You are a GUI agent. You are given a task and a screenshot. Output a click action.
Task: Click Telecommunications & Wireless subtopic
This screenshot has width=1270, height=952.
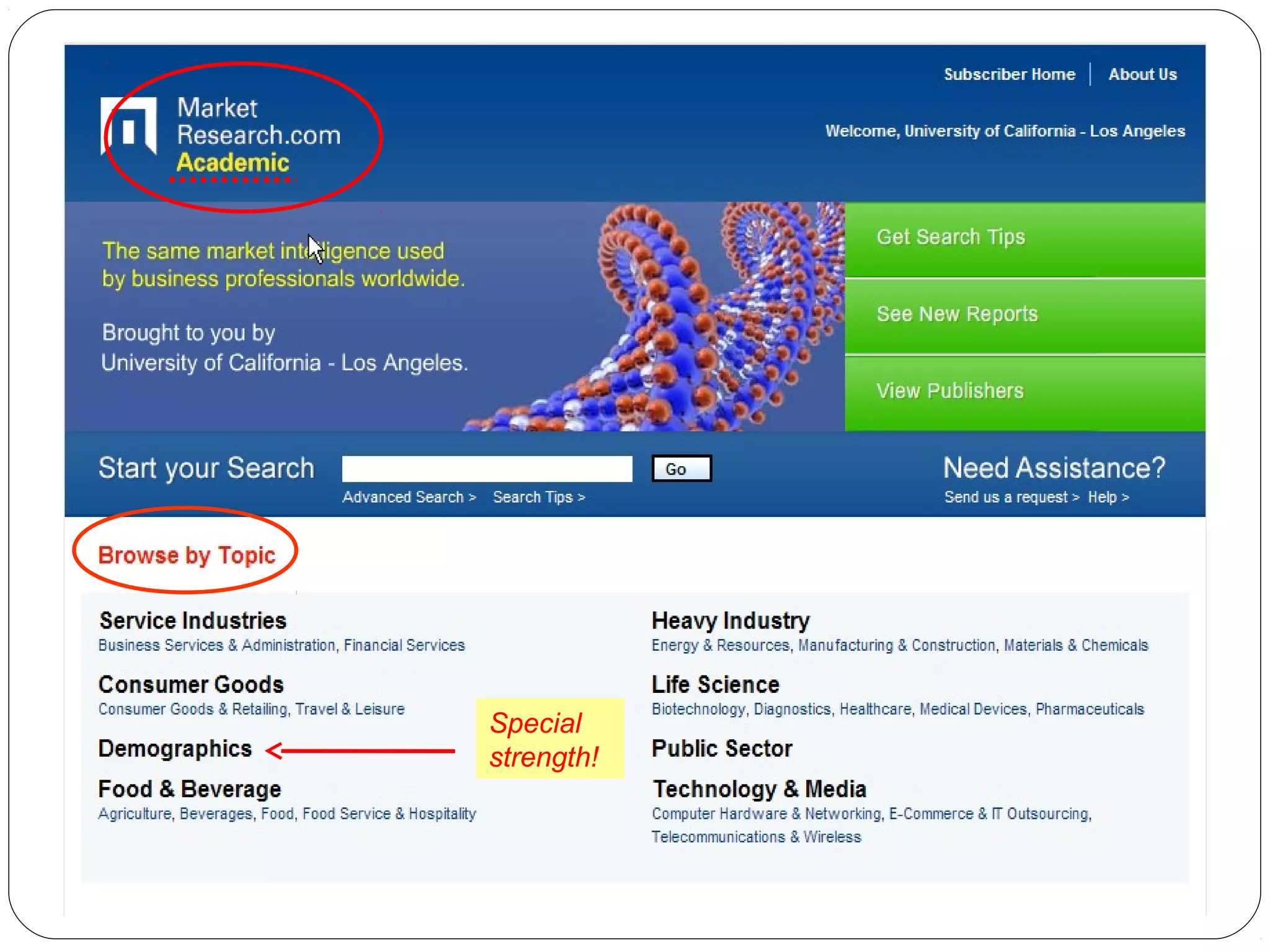756,837
